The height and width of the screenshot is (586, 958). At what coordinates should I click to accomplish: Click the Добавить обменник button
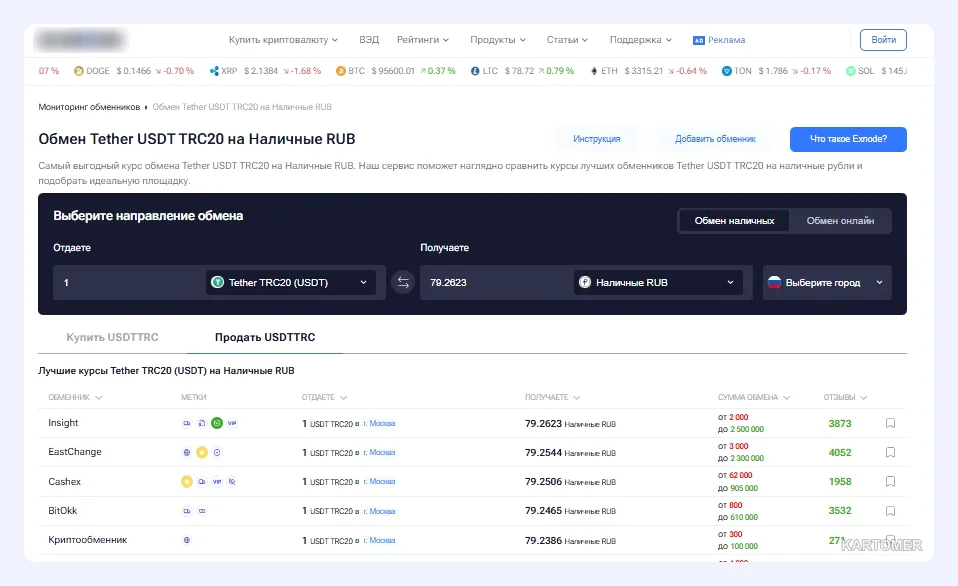tap(715, 139)
